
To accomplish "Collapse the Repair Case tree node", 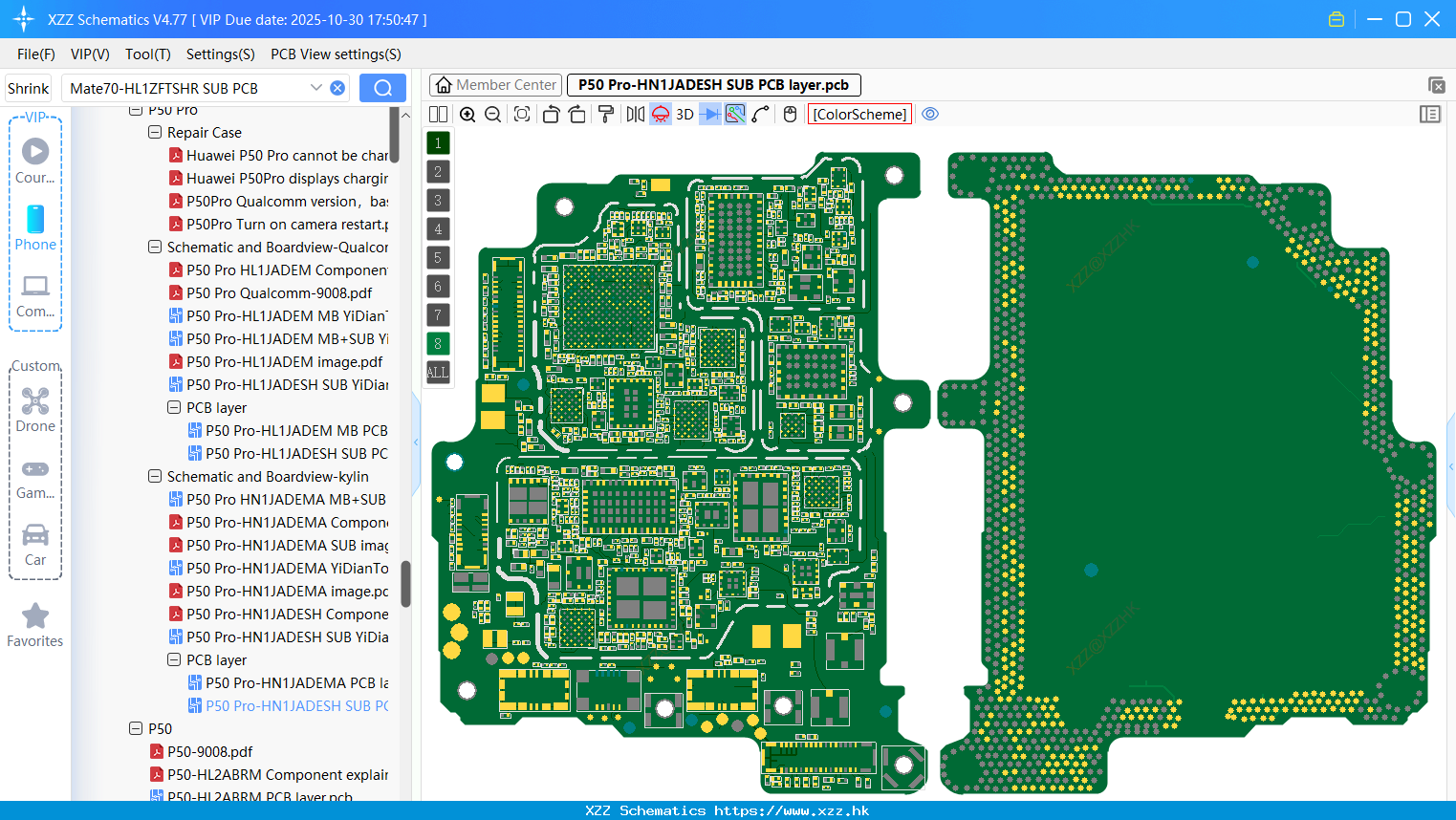I will click(x=155, y=133).
